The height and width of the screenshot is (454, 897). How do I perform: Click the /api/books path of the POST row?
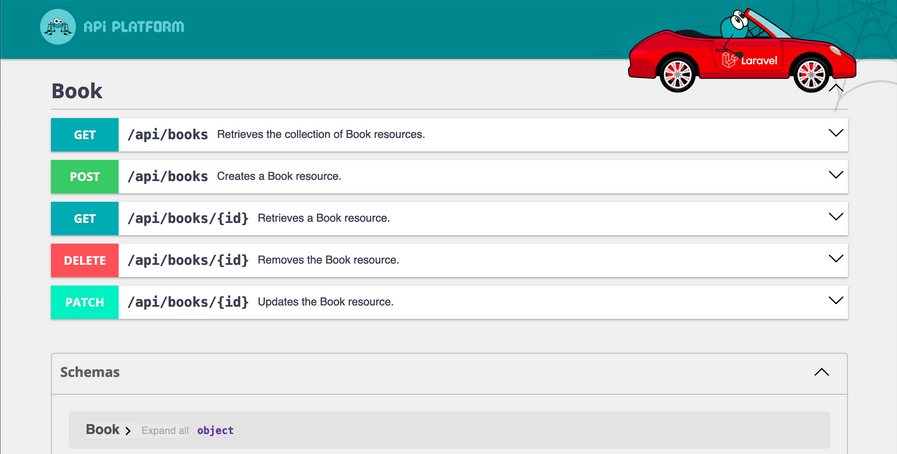pyautogui.click(x=168, y=177)
